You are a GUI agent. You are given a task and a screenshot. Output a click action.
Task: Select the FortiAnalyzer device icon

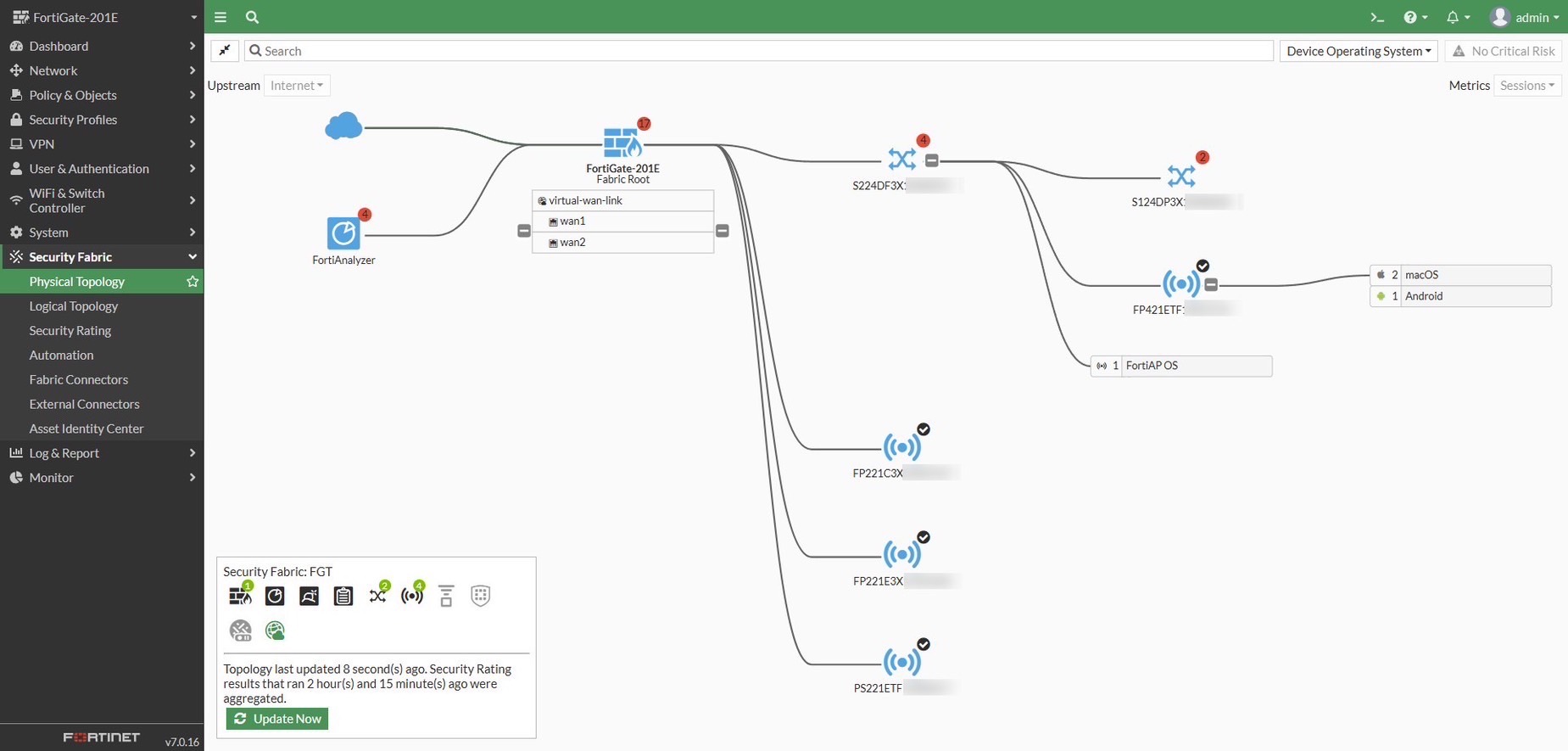tap(343, 234)
